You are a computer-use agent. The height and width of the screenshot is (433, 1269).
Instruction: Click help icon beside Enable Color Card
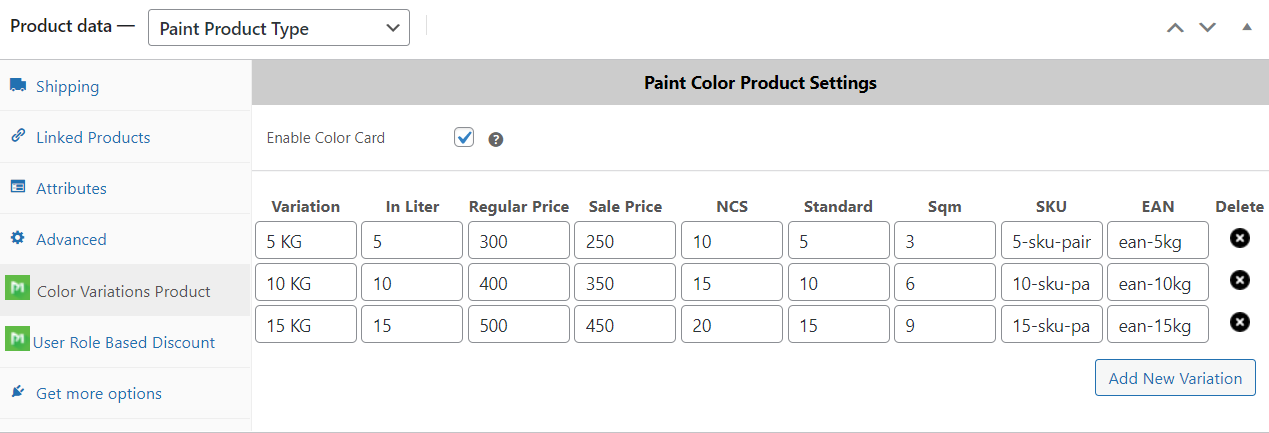[x=495, y=139]
